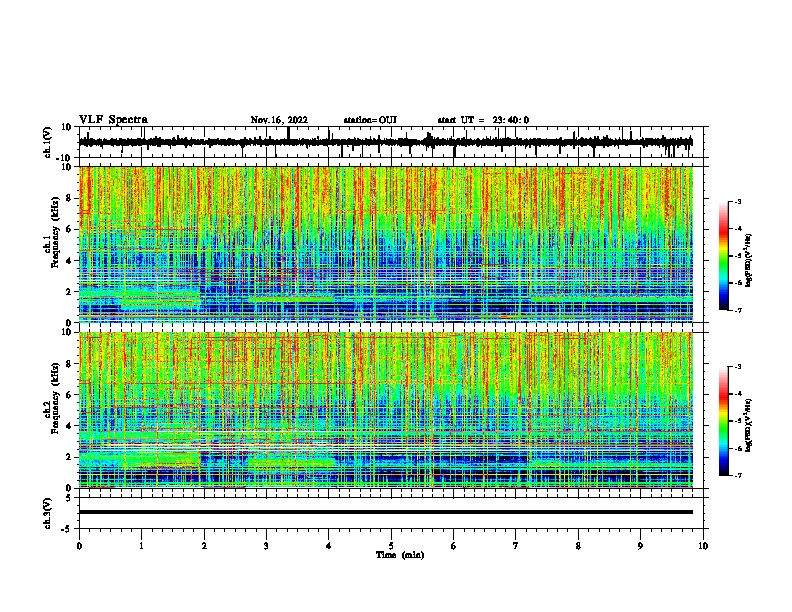792x612 pixels.
Task: Click the "9" tick on the time axis
Action: tap(640, 546)
